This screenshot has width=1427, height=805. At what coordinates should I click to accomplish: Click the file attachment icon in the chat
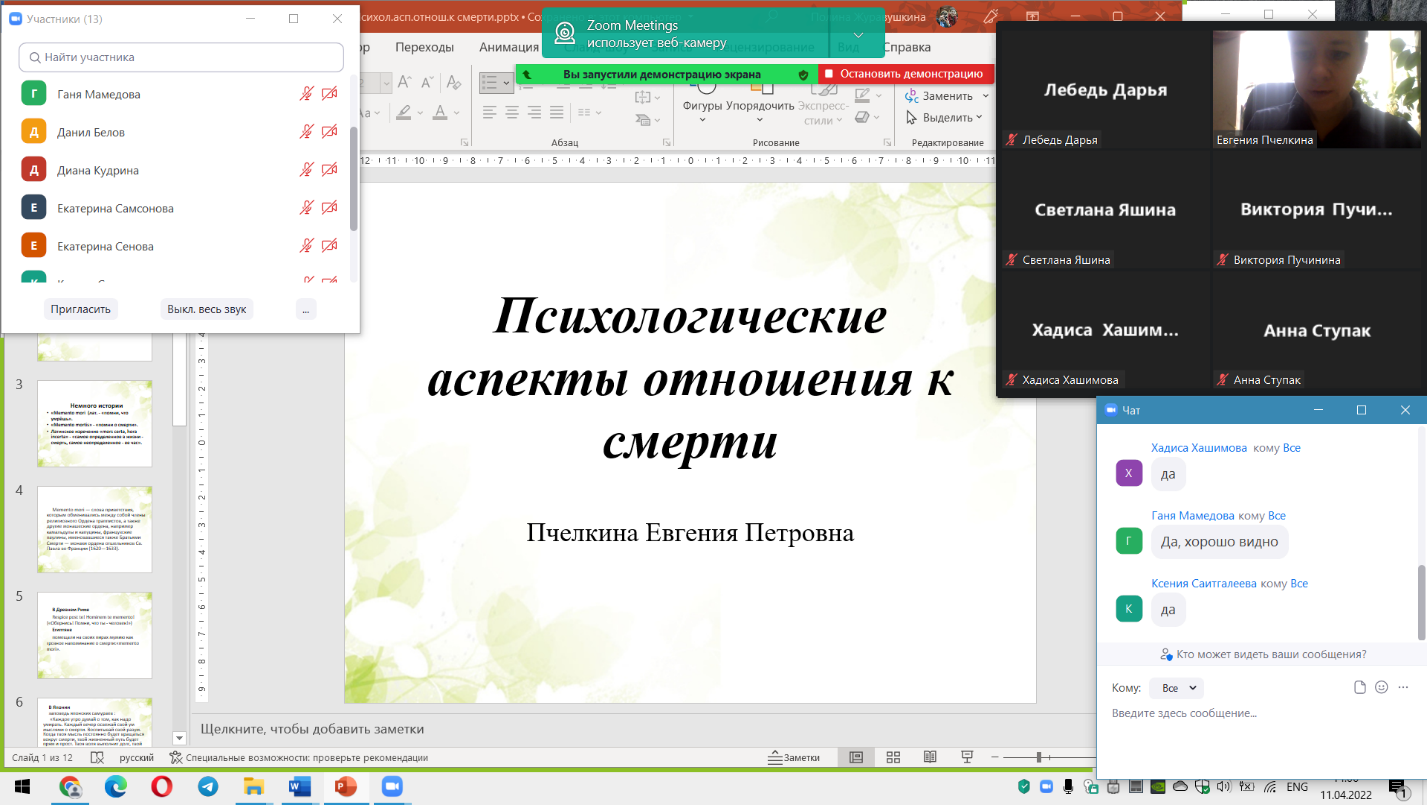tap(1359, 687)
